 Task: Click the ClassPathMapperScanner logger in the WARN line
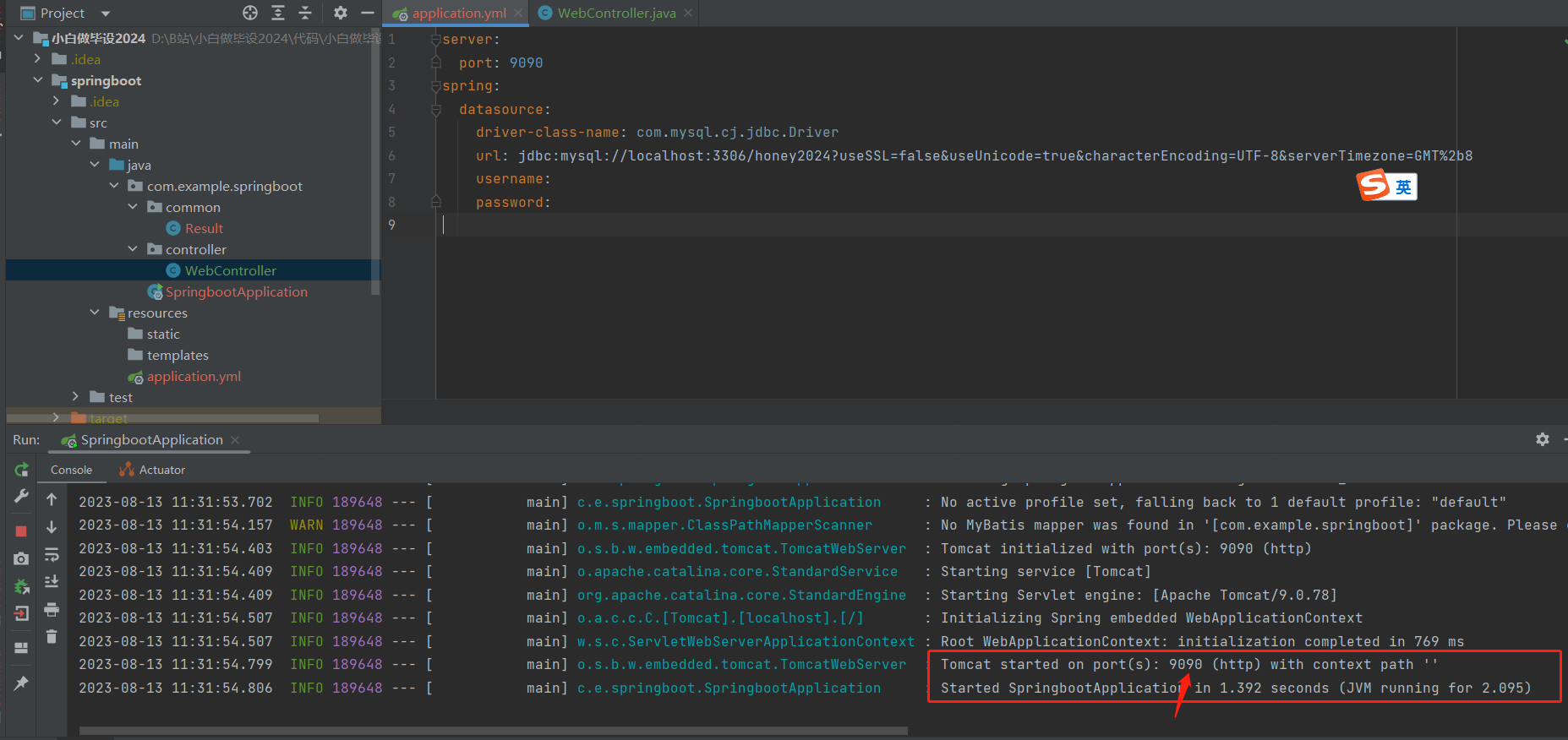pyautogui.click(x=724, y=525)
